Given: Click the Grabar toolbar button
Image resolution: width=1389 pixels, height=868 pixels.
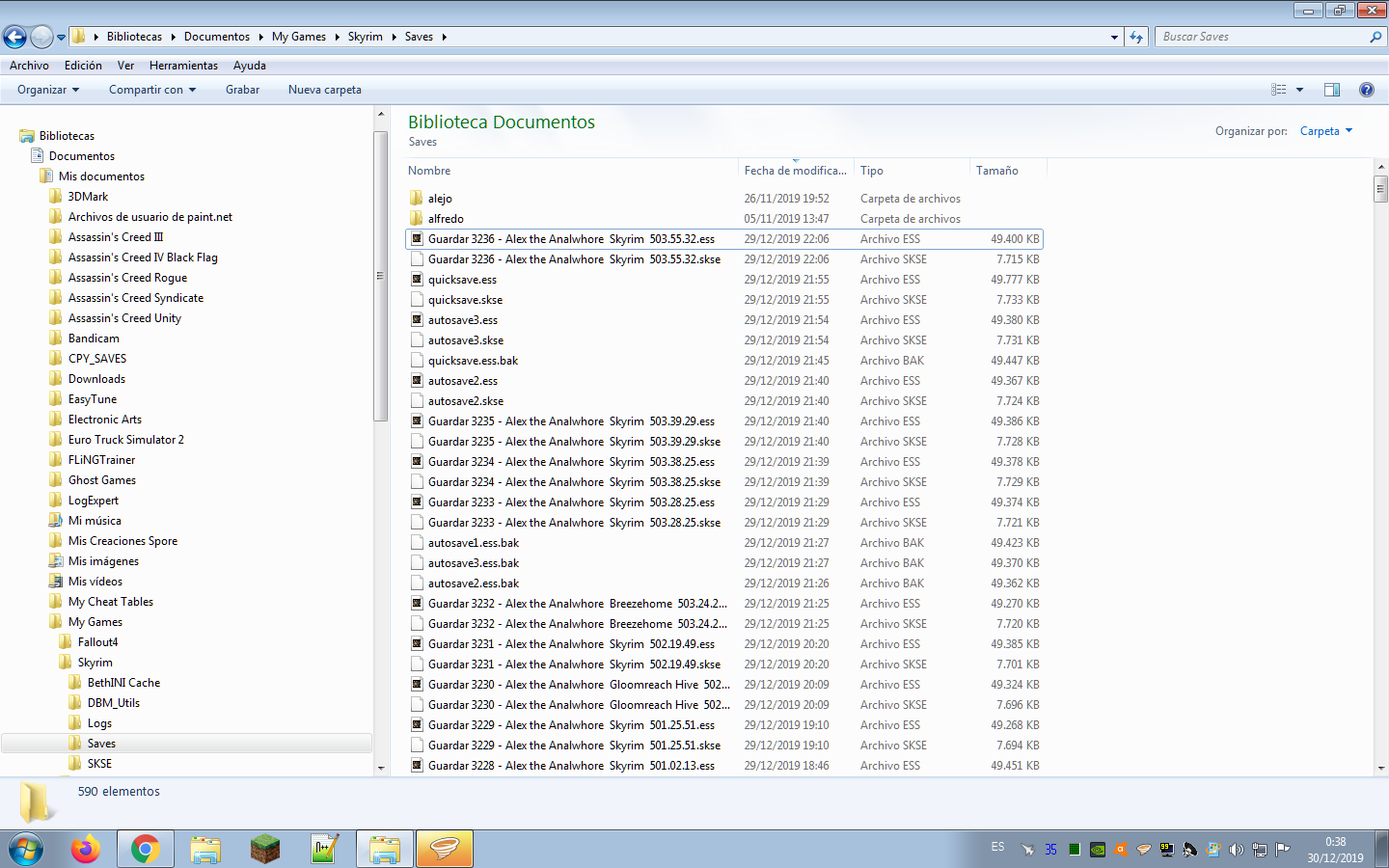Looking at the screenshot, I should (x=242, y=90).
